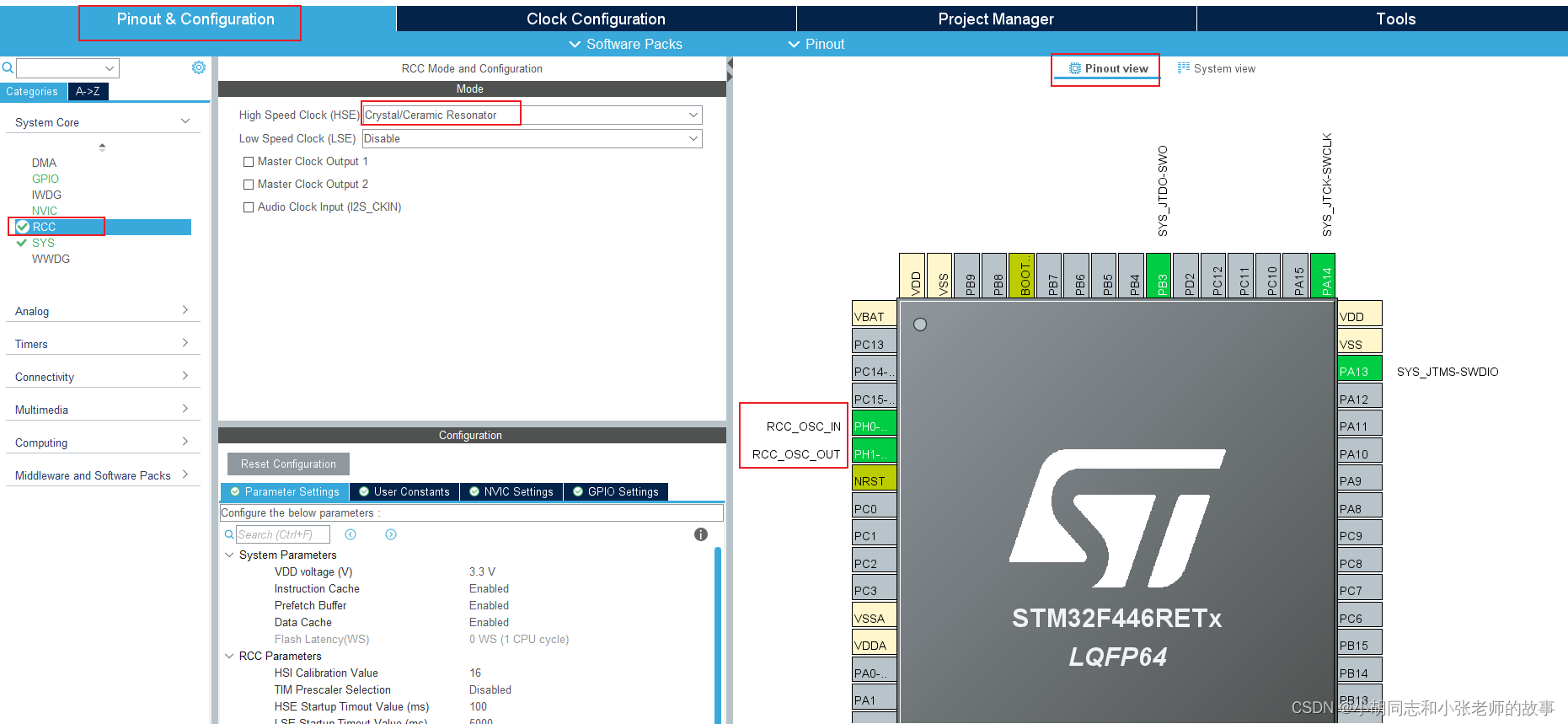Screen dimensions: 1568x724
Task: Open the Pinout dropdown menu
Action: coord(816,44)
